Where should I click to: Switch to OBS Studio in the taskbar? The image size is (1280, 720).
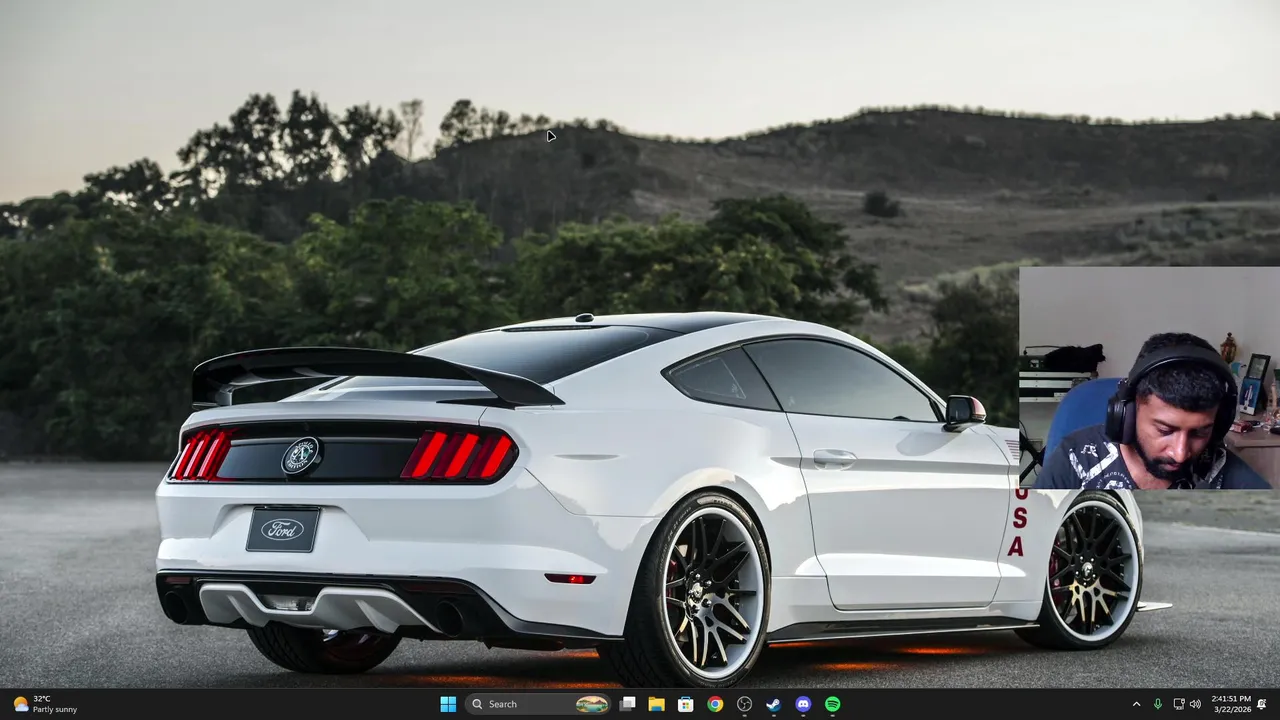pyautogui.click(x=744, y=704)
